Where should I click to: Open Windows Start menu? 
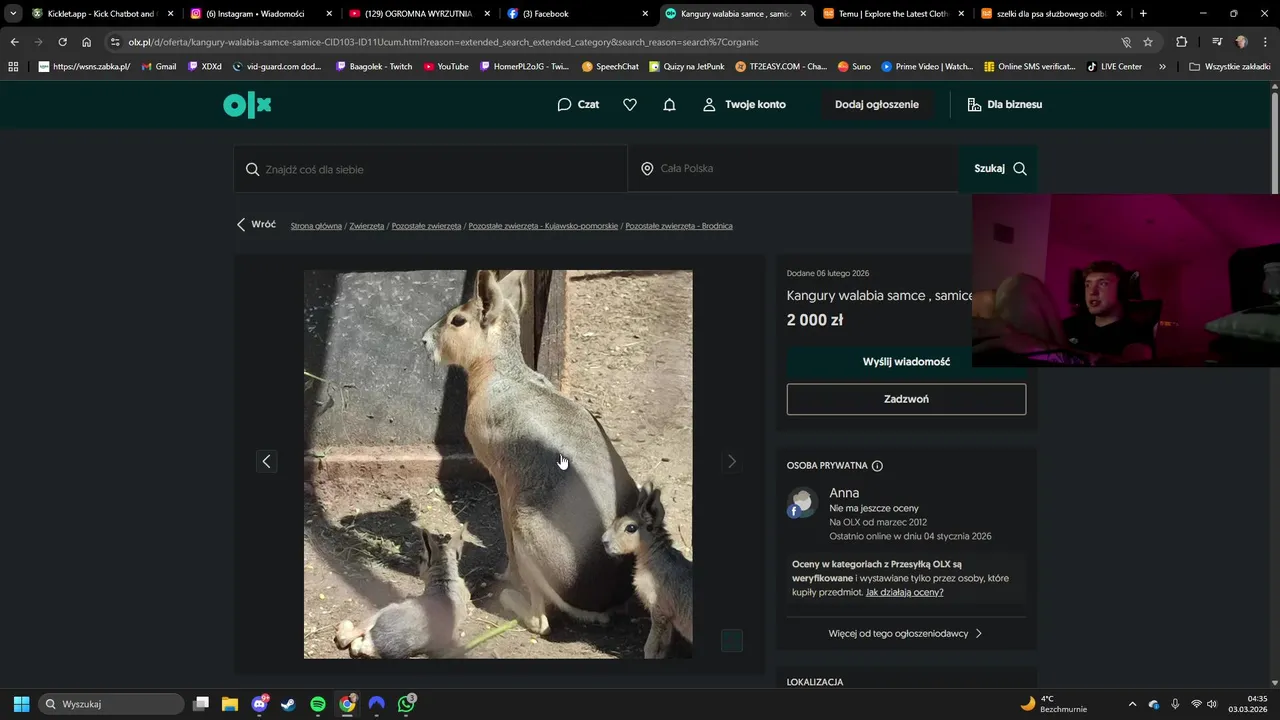pyautogui.click(x=21, y=704)
